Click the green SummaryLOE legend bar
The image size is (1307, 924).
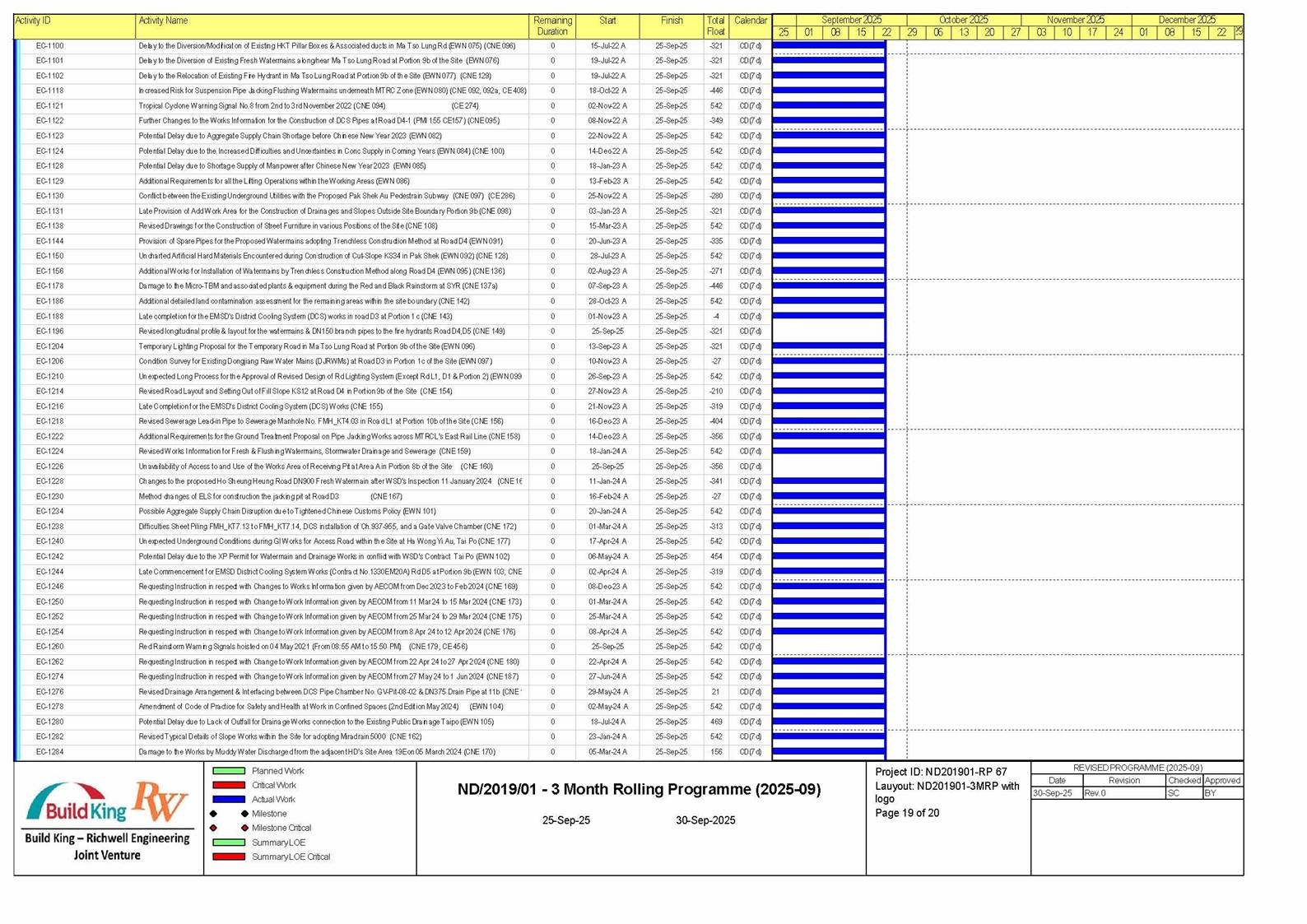point(229,843)
